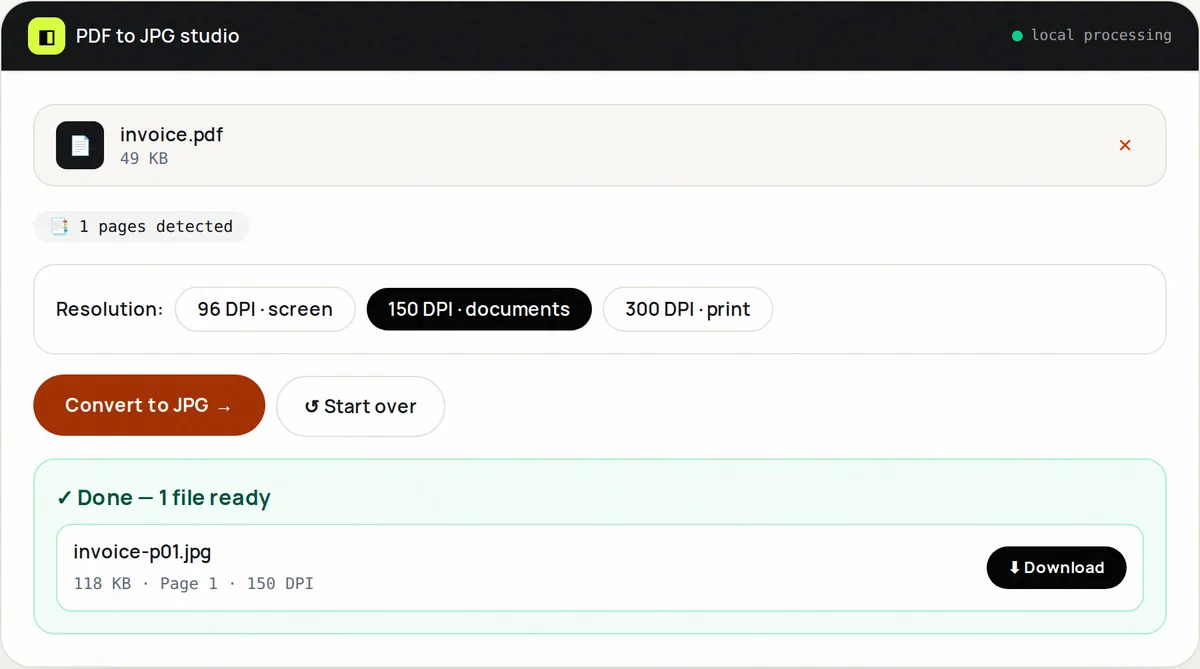Click the invoice-p01.jpg output file name

click(142, 552)
